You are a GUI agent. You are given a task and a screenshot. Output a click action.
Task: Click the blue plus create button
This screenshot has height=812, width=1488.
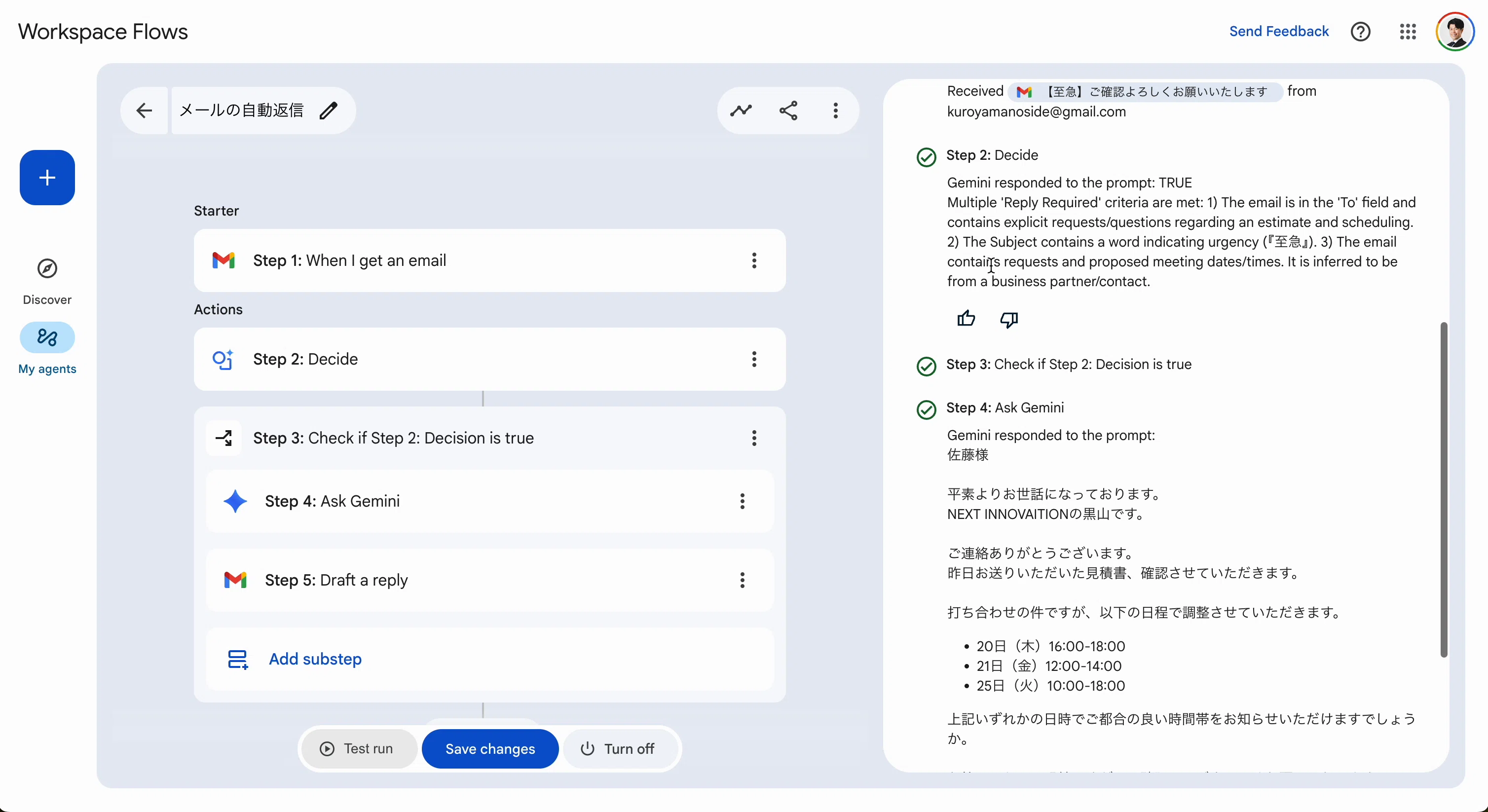point(47,177)
